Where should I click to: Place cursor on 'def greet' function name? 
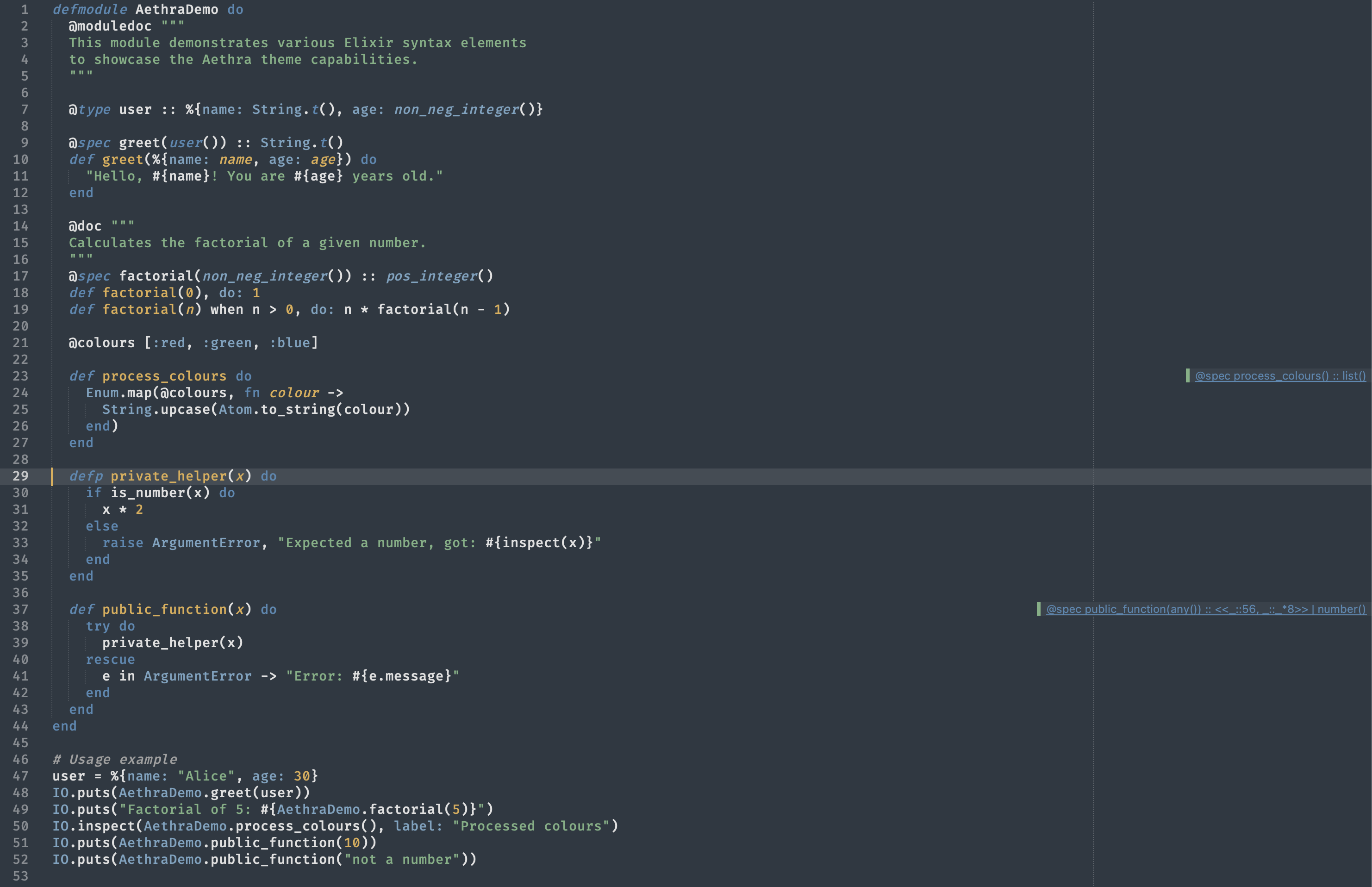pos(123,160)
